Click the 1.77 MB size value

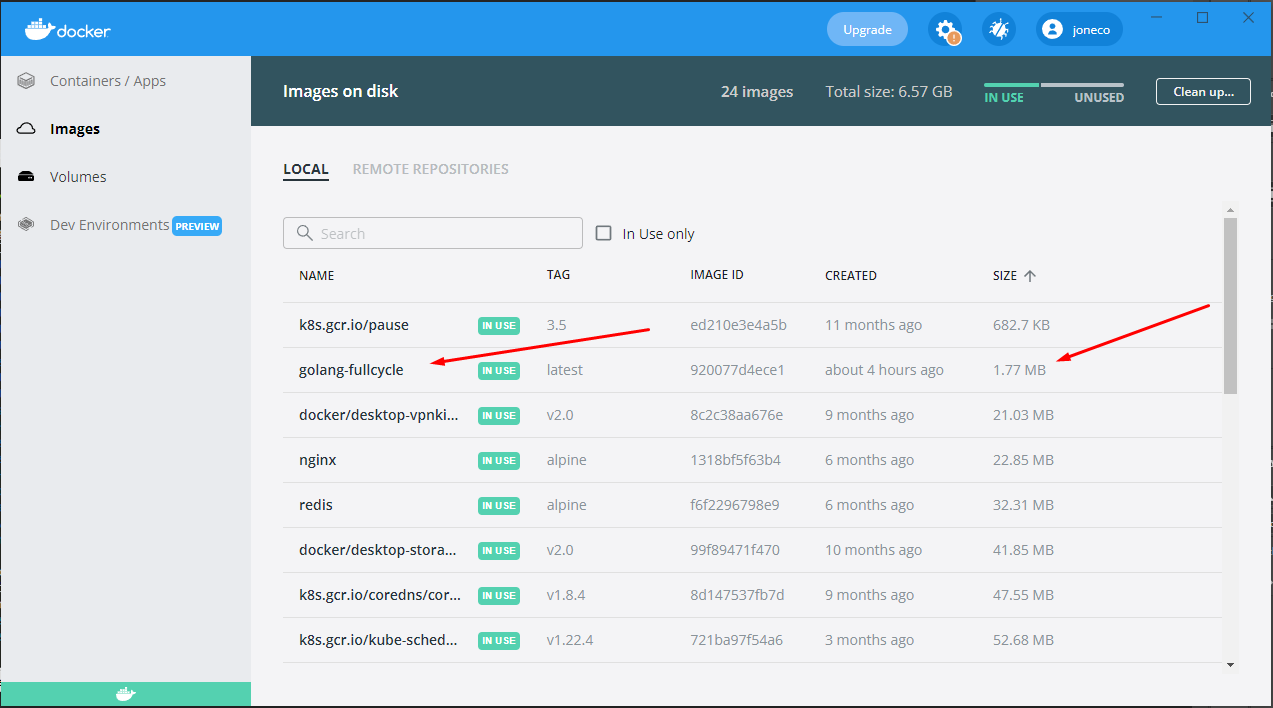pyautogui.click(x=1019, y=370)
